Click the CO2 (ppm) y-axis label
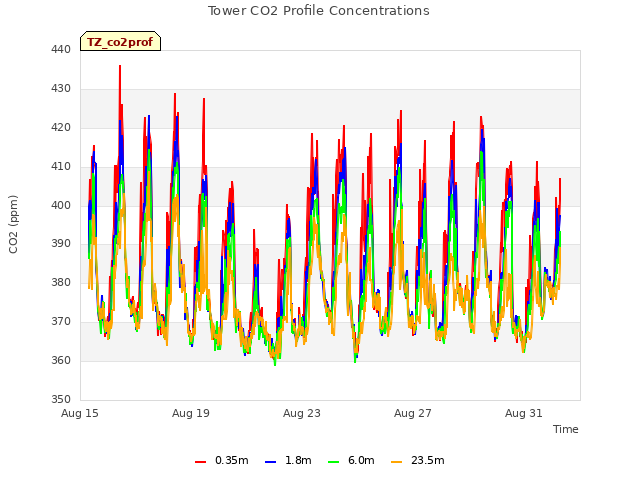Screen dimensions: 640x480 click(x=13, y=224)
